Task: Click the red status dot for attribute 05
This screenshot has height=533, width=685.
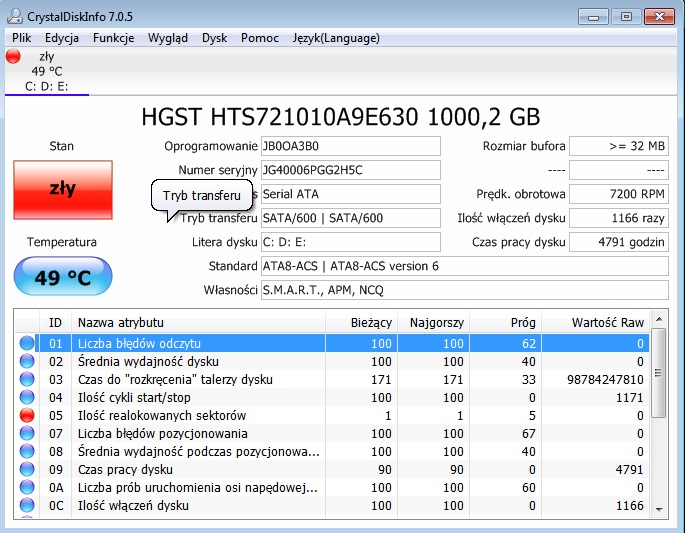Action: 27,415
